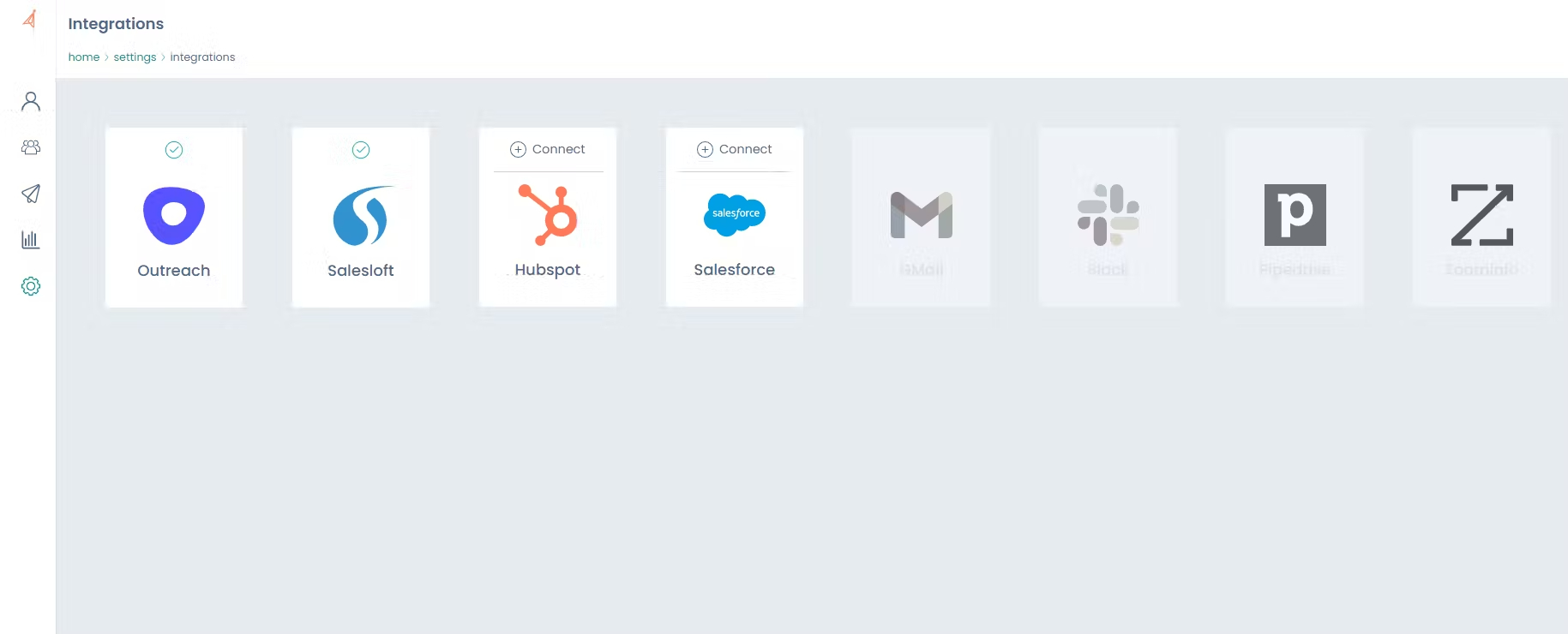This screenshot has height=634, width=1568.
Task: Click the ZoomInfo logo
Action: 1482,215
